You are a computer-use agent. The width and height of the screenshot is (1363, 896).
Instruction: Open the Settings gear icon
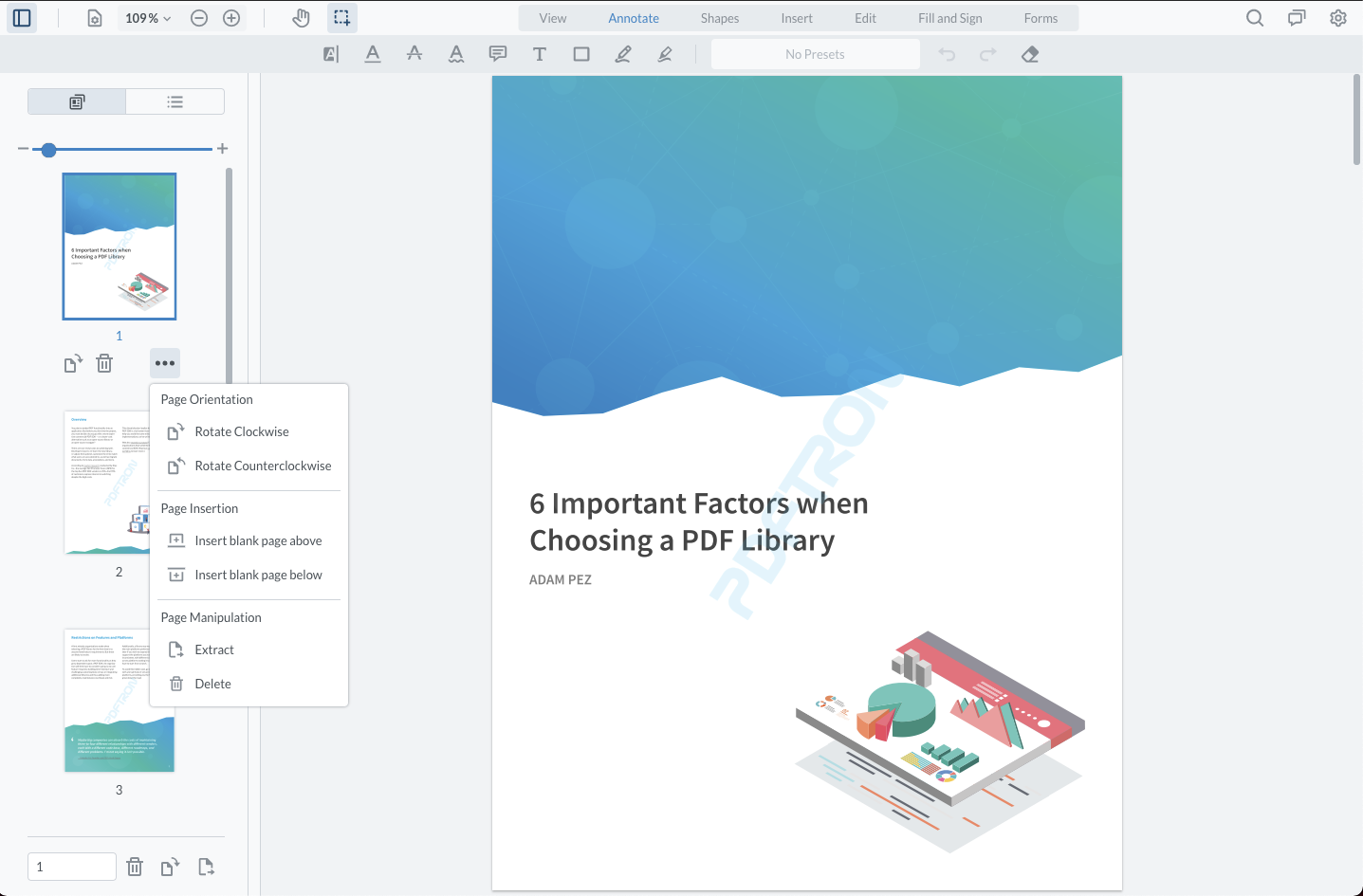[1338, 18]
